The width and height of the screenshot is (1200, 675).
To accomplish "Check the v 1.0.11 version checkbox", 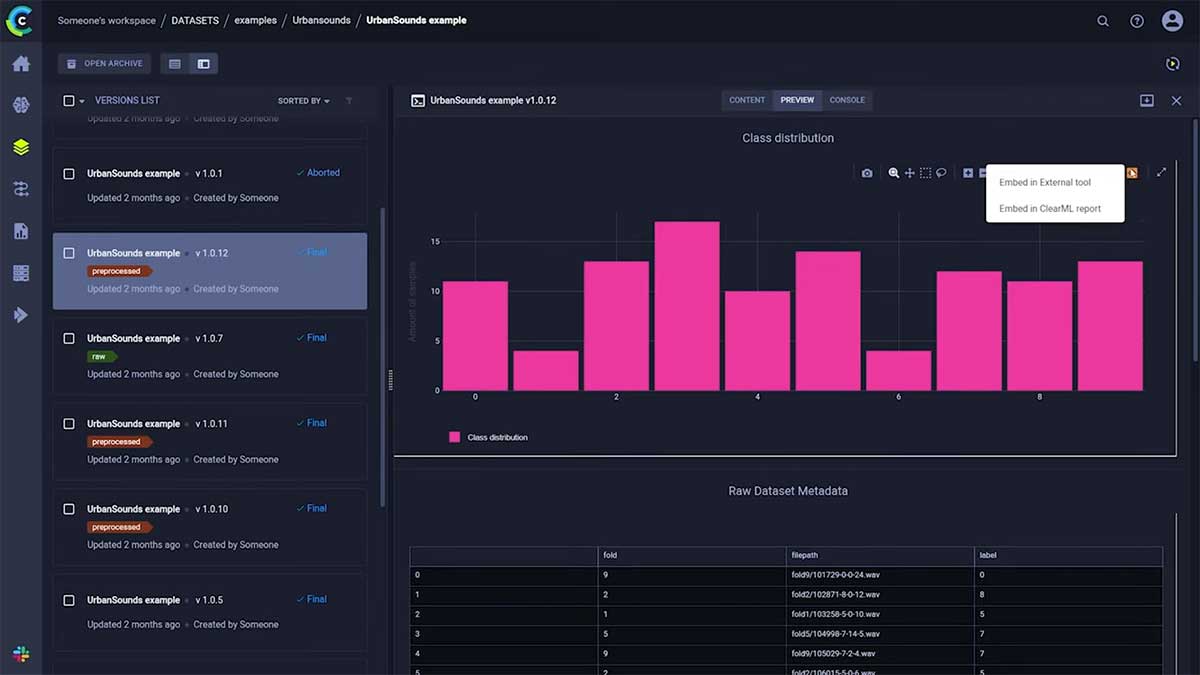I will [x=69, y=424].
